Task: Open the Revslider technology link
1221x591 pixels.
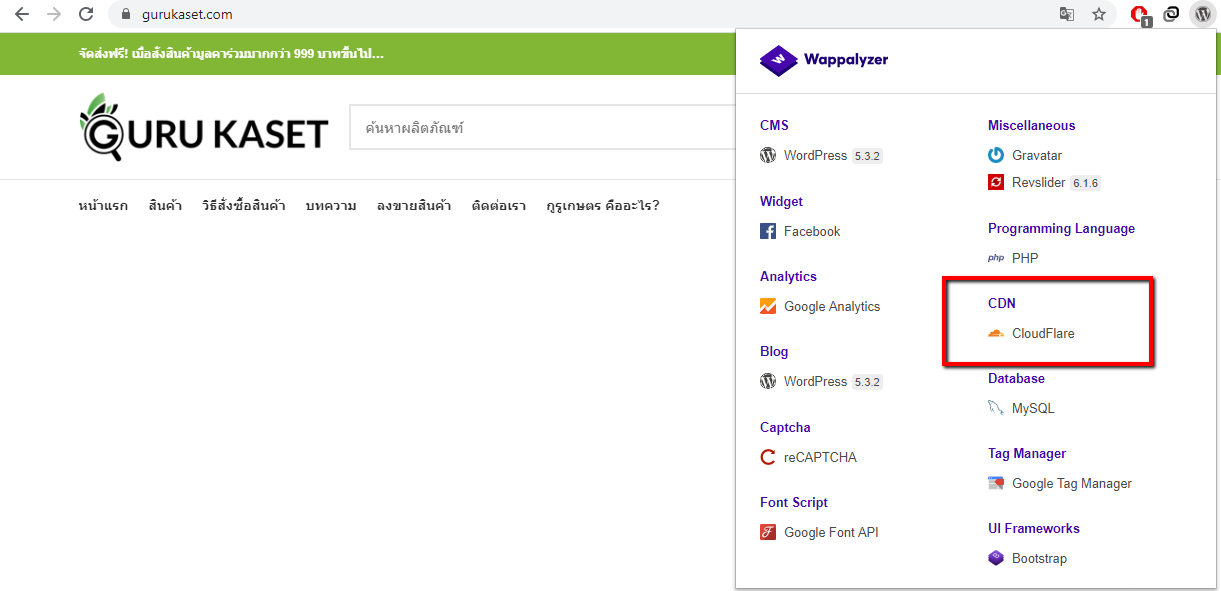Action: coord(1040,183)
